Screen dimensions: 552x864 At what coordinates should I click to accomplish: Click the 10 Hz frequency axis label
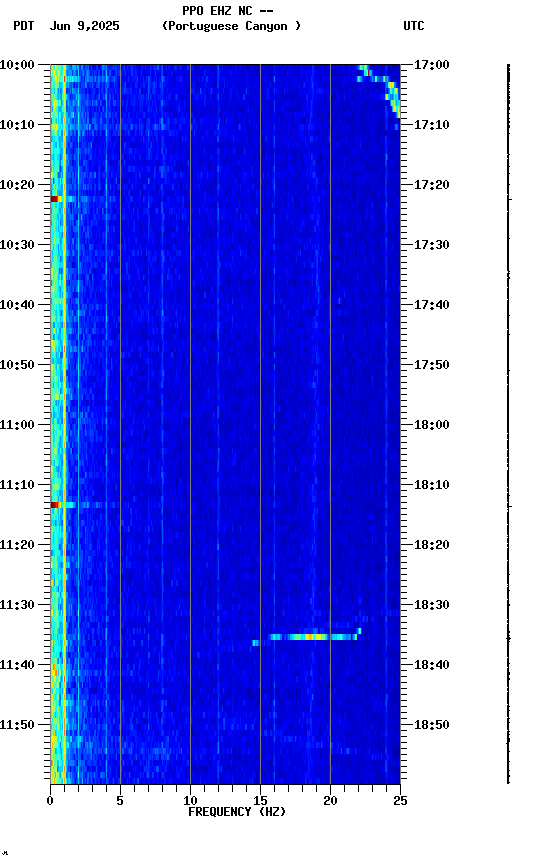click(x=190, y=801)
